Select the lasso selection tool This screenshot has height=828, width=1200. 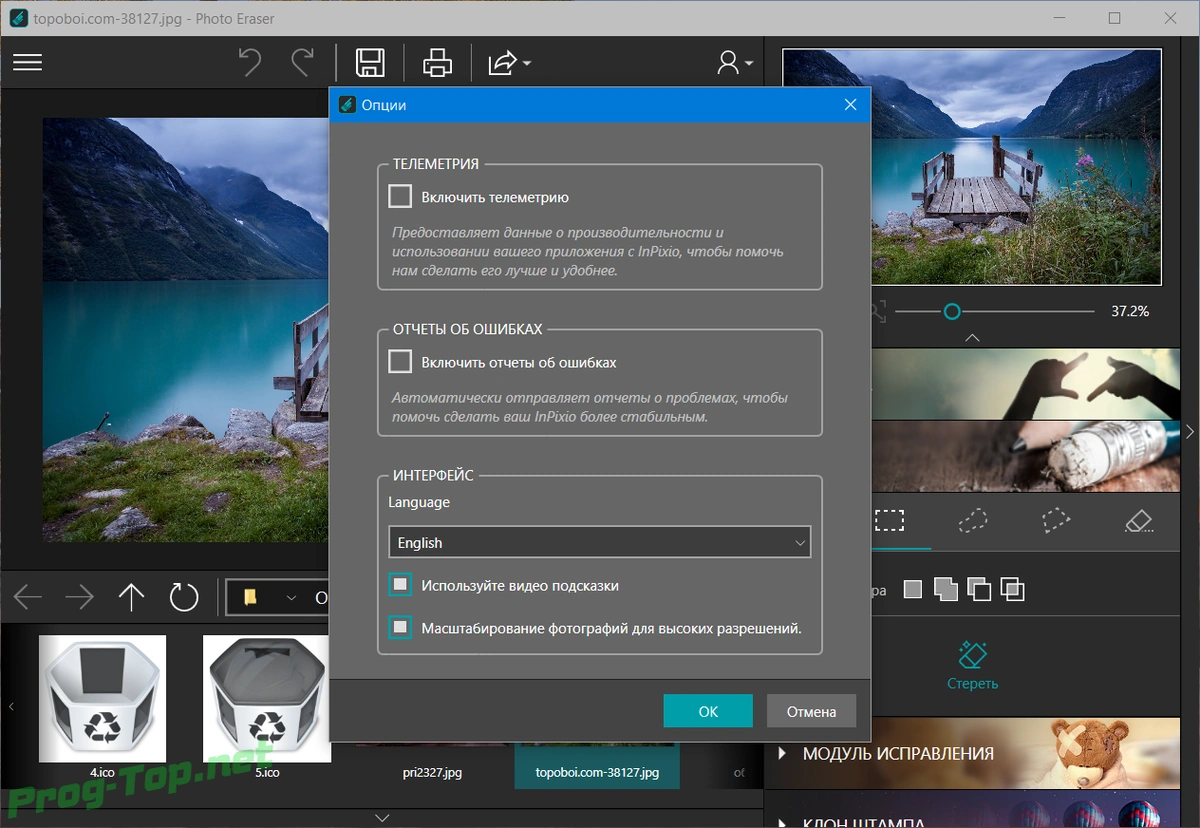[973, 520]
